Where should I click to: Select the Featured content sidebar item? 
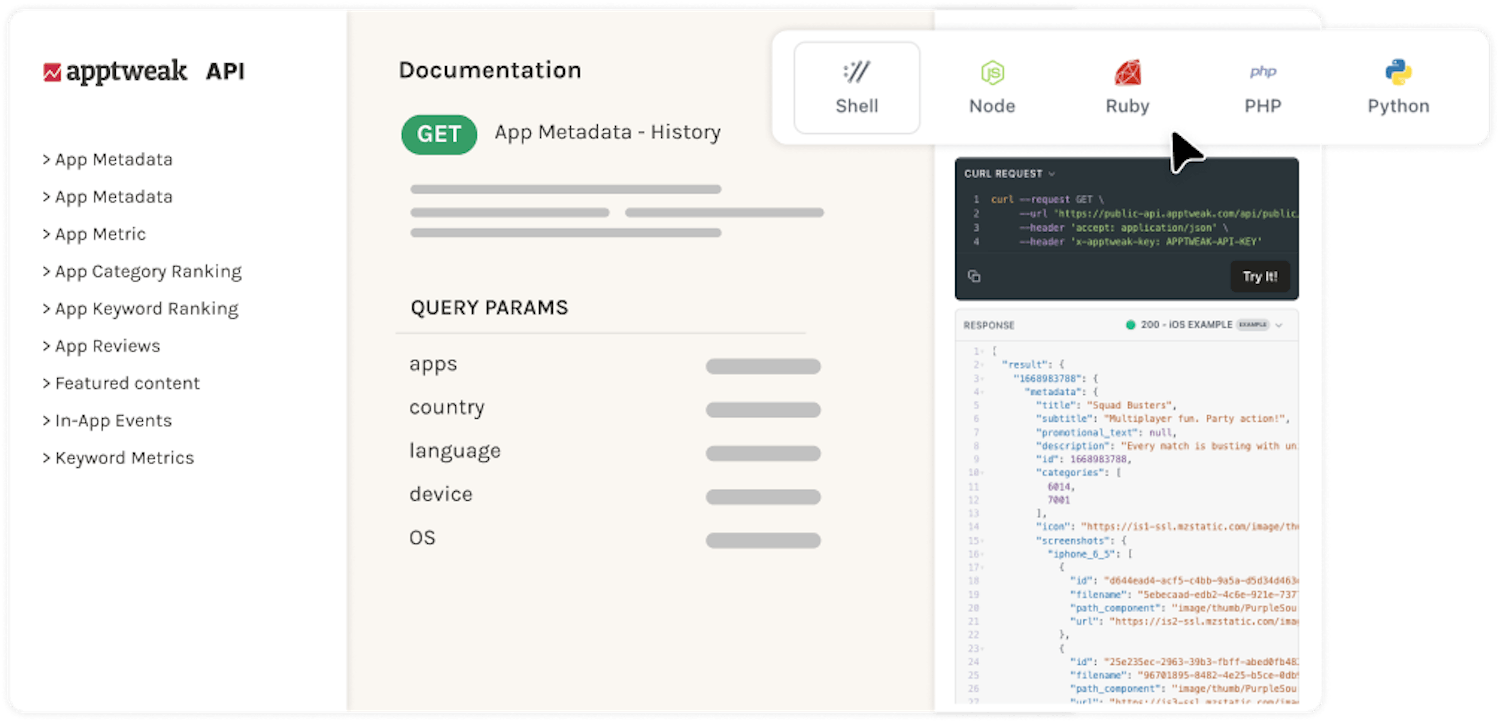[x=127, y=383]
